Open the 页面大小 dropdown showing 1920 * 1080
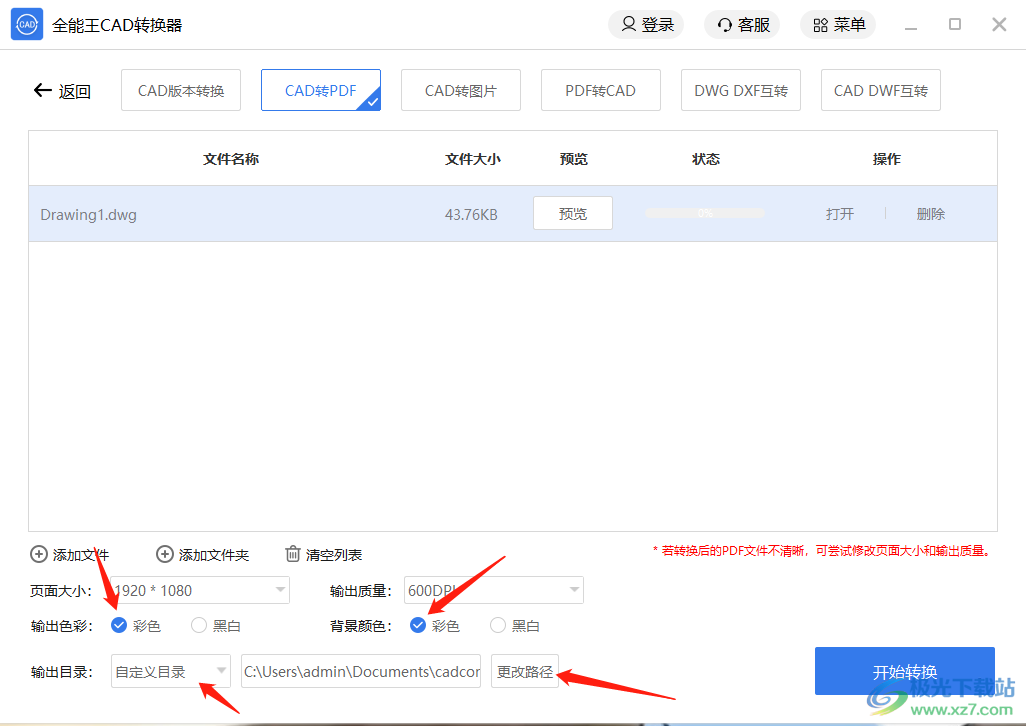This screenshot has width=1026, height=726. tap(200, 590)
